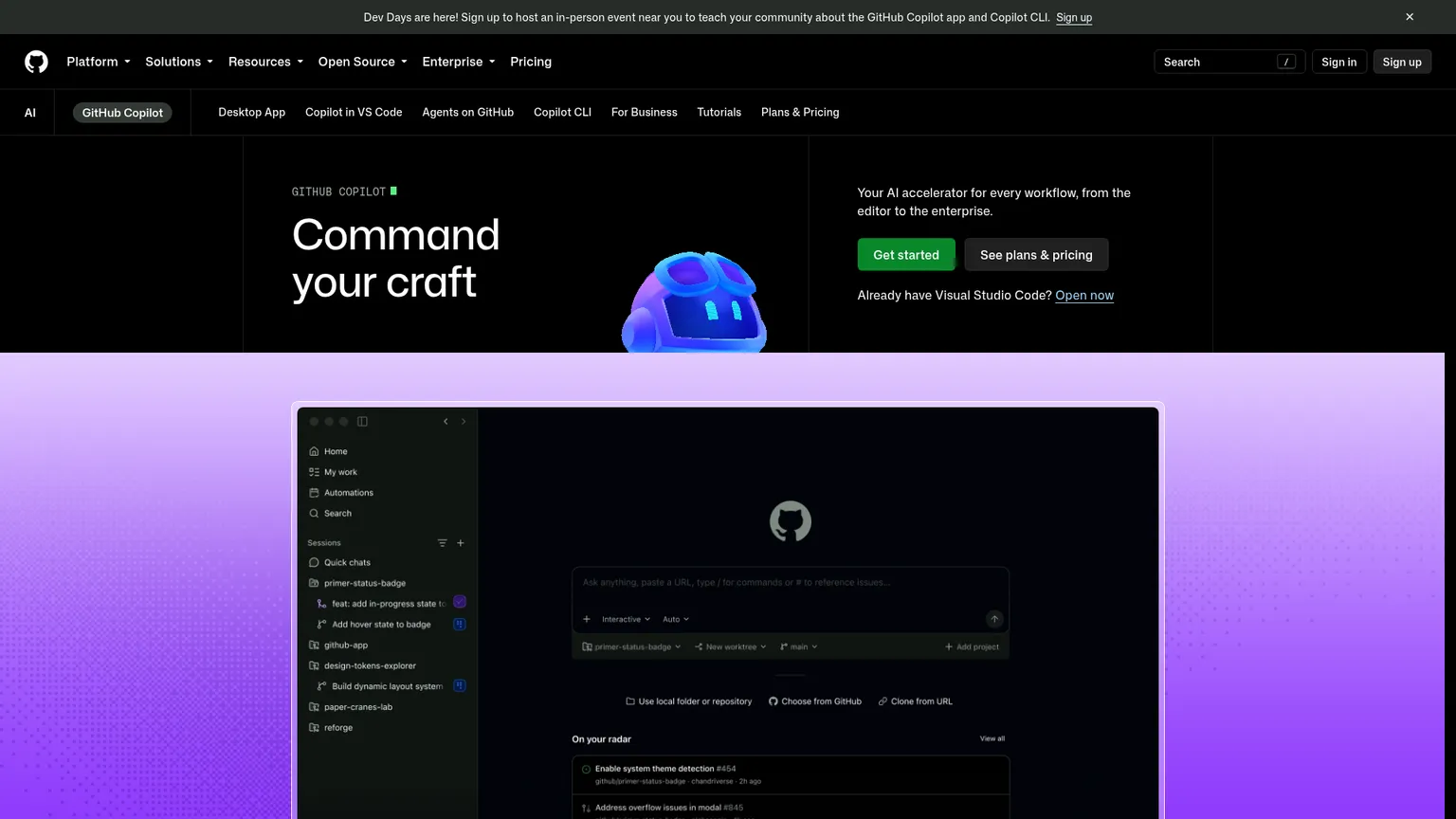Screen dimensions: 1456x819
Task: Go to Desktop App tab
Action: (251, 112)
